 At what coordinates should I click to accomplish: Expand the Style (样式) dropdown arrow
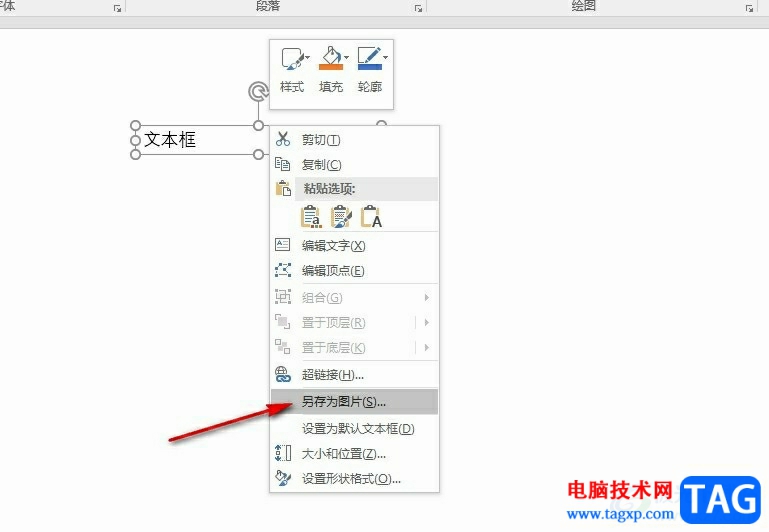click(308, 58)
